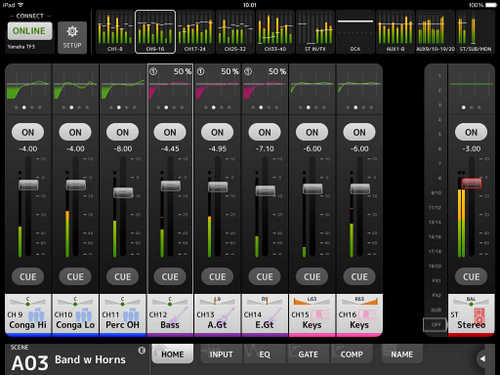Image resolution: width=500 pixels, height=375 pixels.
Task: Toggle the ON button for CH9 Conga Hi
Action: click(x=28, y=132)
